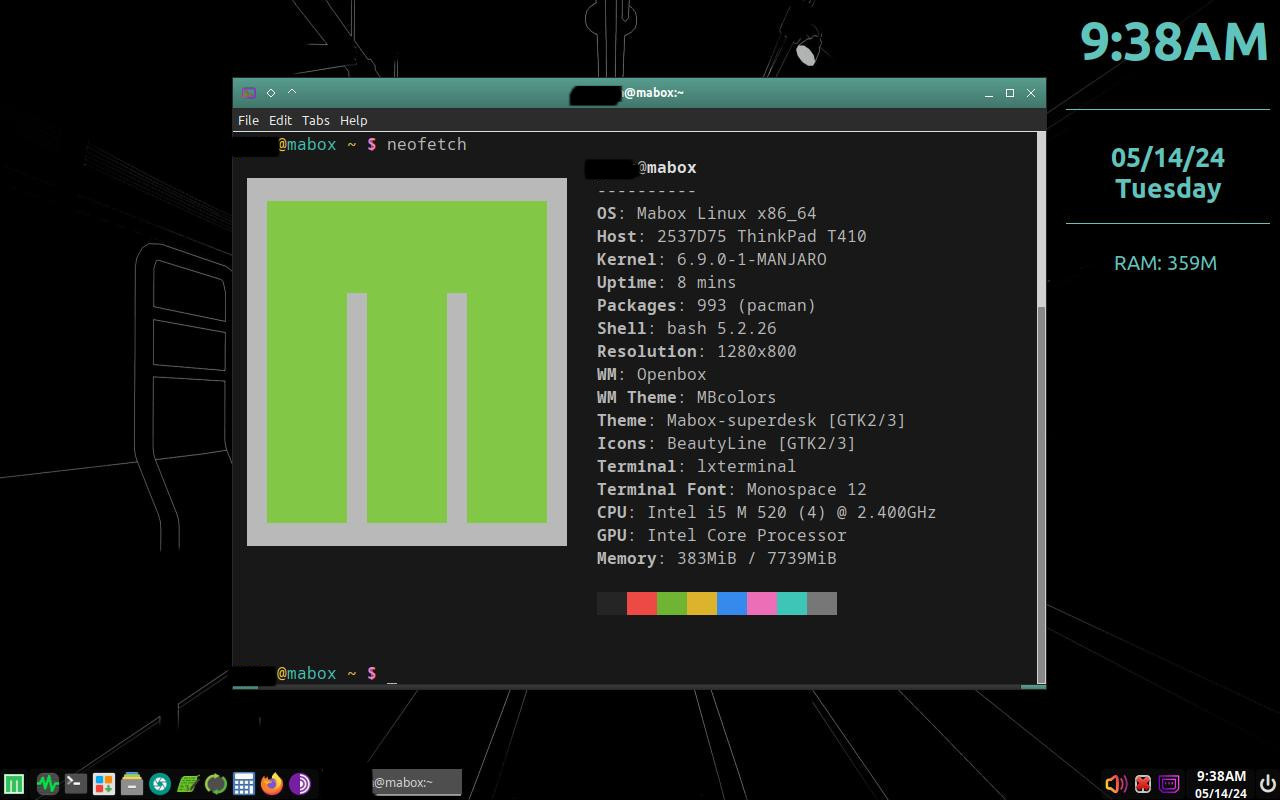Click the volume speaker tray icon
This screenshot has height=800, width=1280.
[1115, 783]
